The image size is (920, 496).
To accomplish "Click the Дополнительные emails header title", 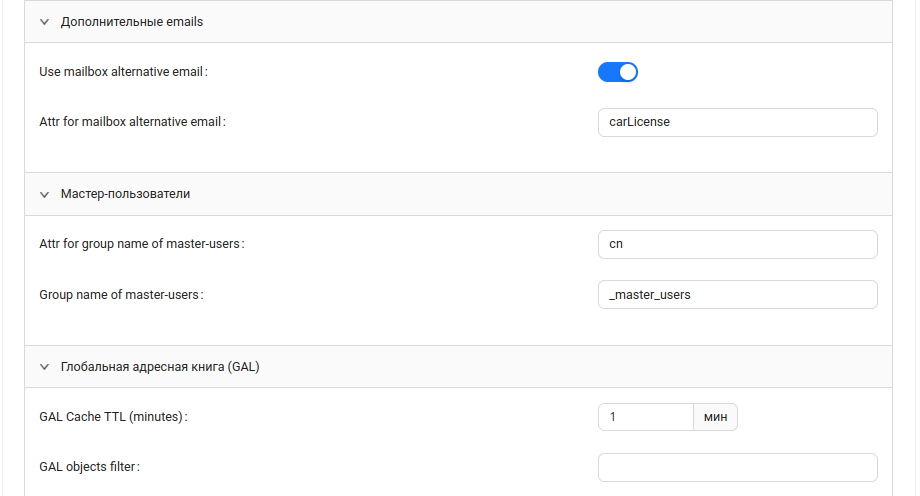I will coord(132,21).
